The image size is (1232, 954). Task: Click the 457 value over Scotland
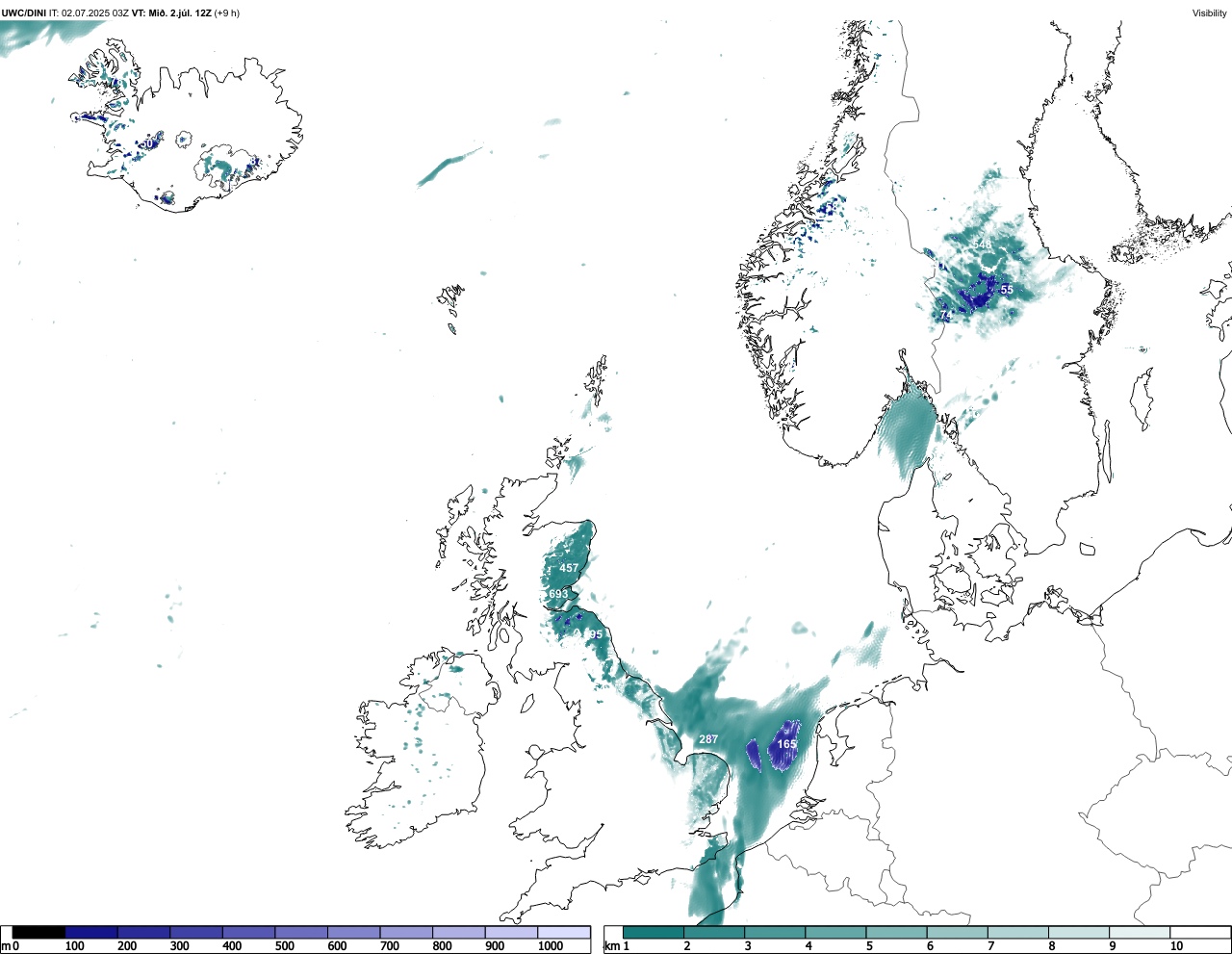[569, 568]
